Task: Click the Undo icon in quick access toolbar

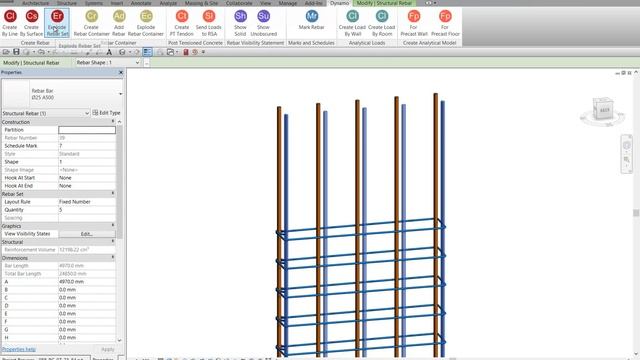Action: (x=41, y=52)
